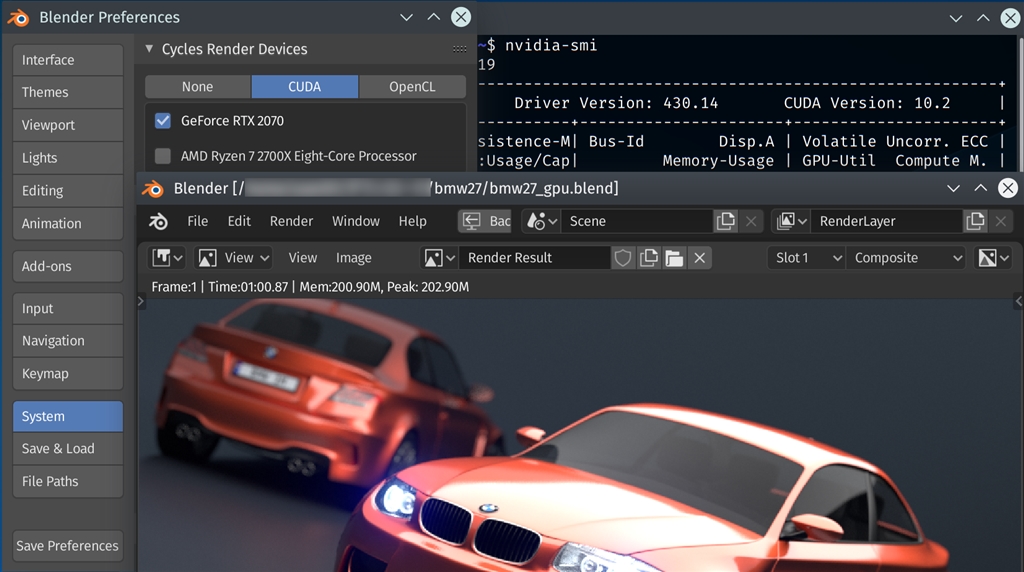Image resolution: width=1024 pixels, height=572 pixels.
Task: Switch to Interface preferences
Action: point(68,60)
